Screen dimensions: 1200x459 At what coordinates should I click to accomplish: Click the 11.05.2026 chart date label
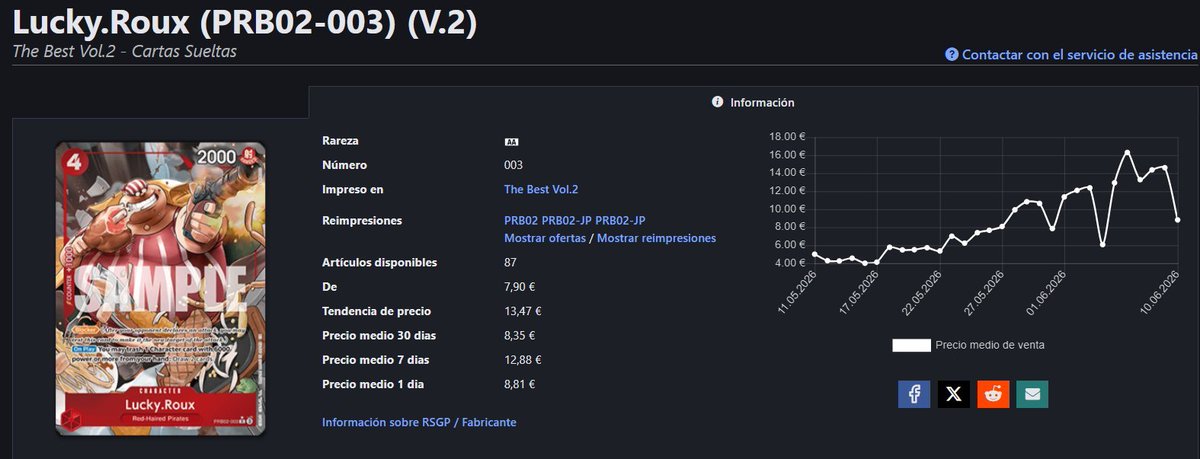(x=799, y=292)
